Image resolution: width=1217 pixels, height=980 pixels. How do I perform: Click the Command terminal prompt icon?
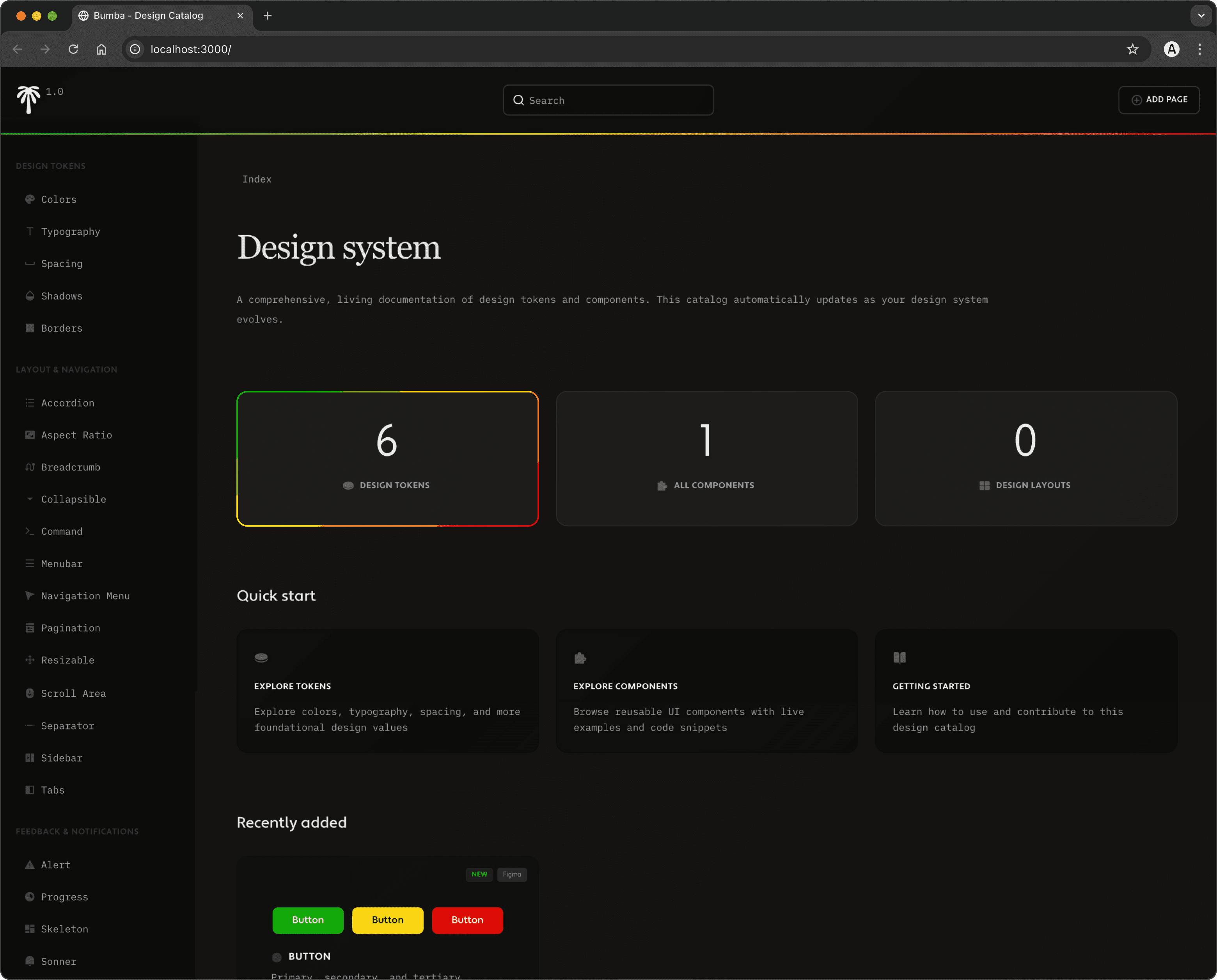coord(30,531)
